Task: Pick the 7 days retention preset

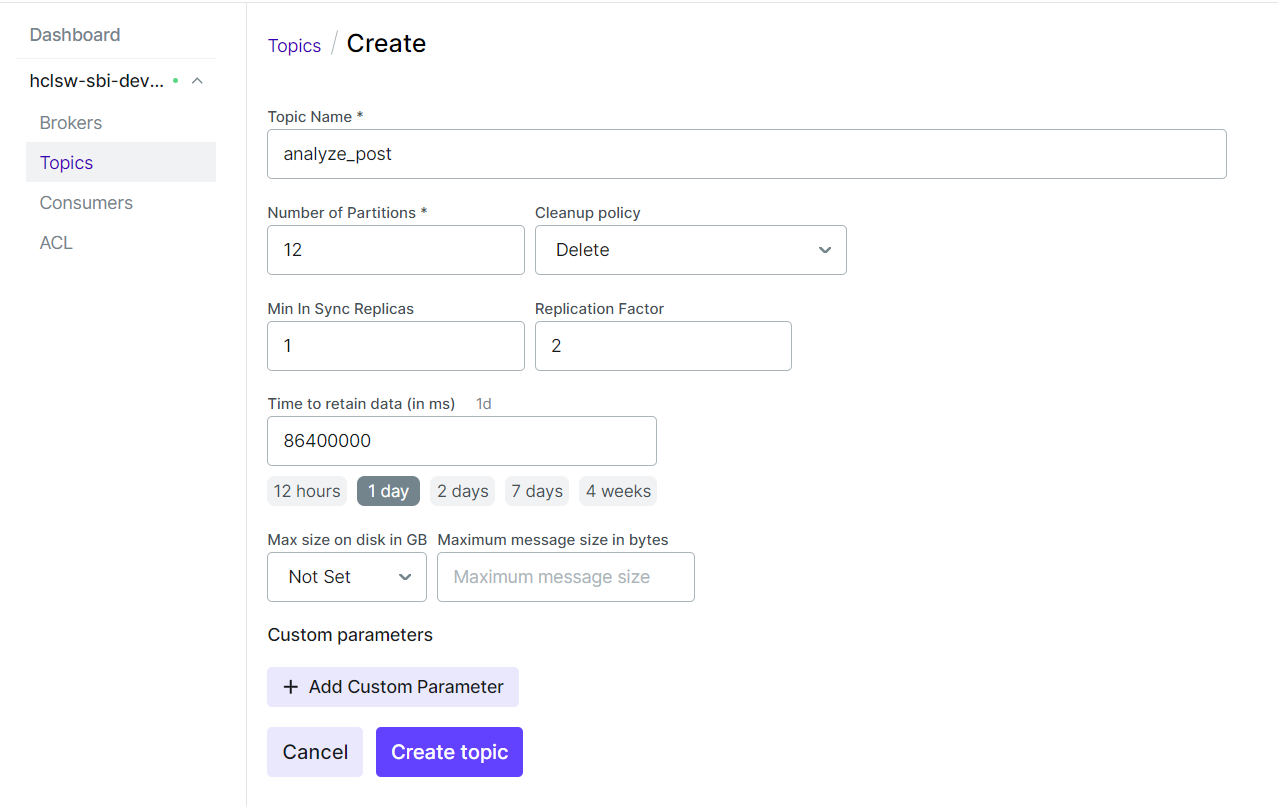Action: pyautogui.click(x=537, y=491)
